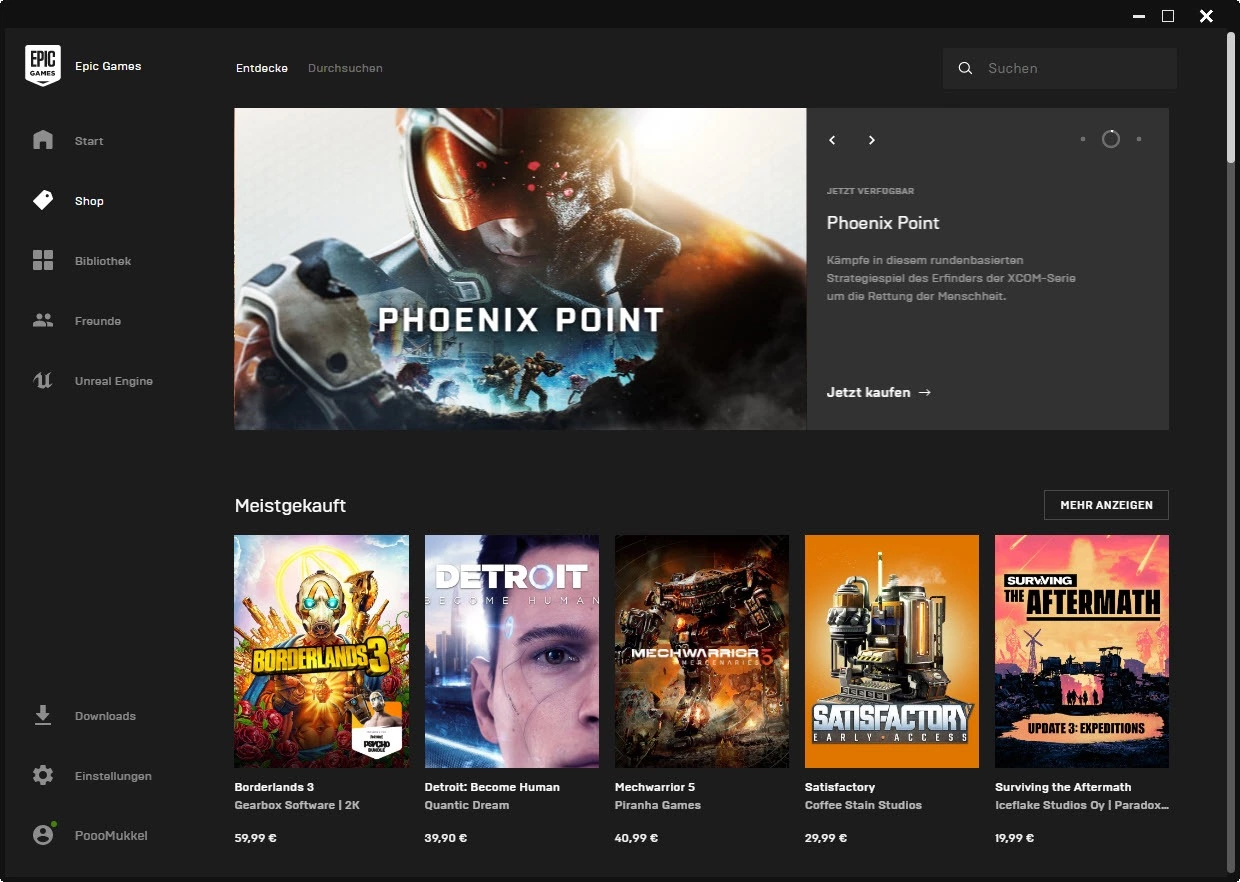Click the Borderlands 3 title text

[x=274, y=787]
